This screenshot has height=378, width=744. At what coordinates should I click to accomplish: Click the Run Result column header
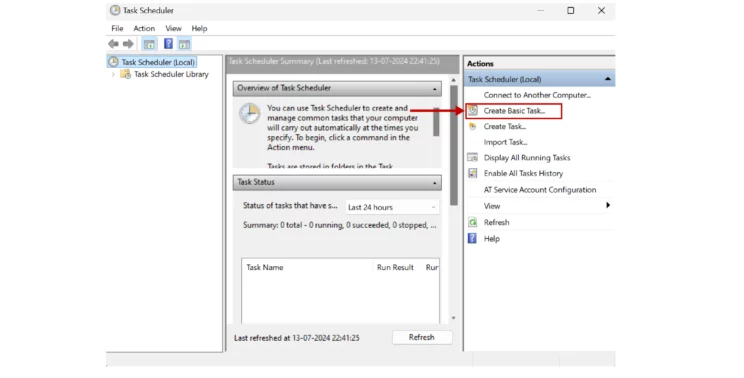point(395,267)
